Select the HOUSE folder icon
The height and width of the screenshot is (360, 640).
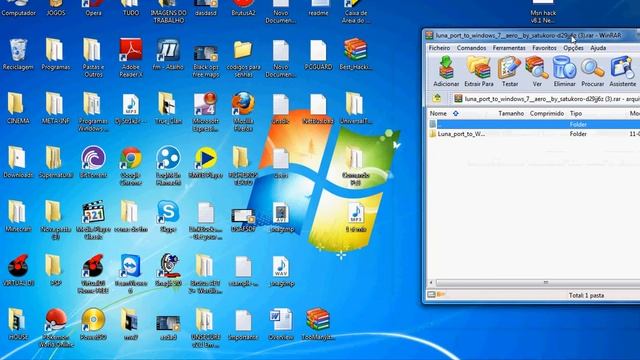[18, 325]
